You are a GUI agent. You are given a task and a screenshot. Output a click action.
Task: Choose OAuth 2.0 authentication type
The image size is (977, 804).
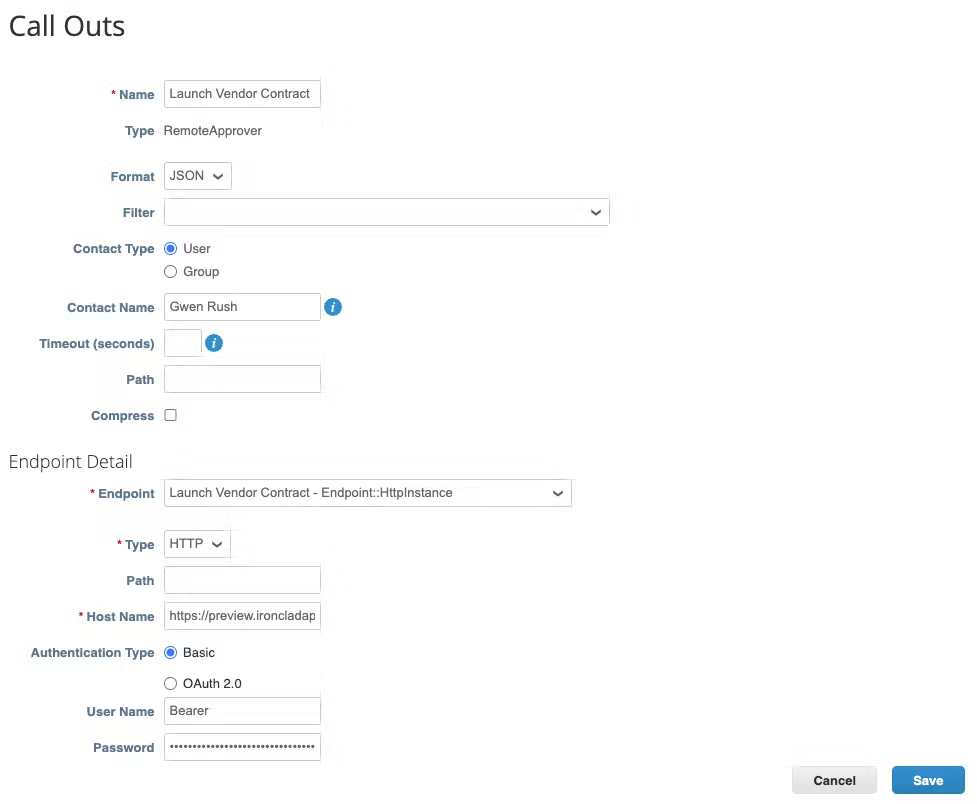point(170,684)
